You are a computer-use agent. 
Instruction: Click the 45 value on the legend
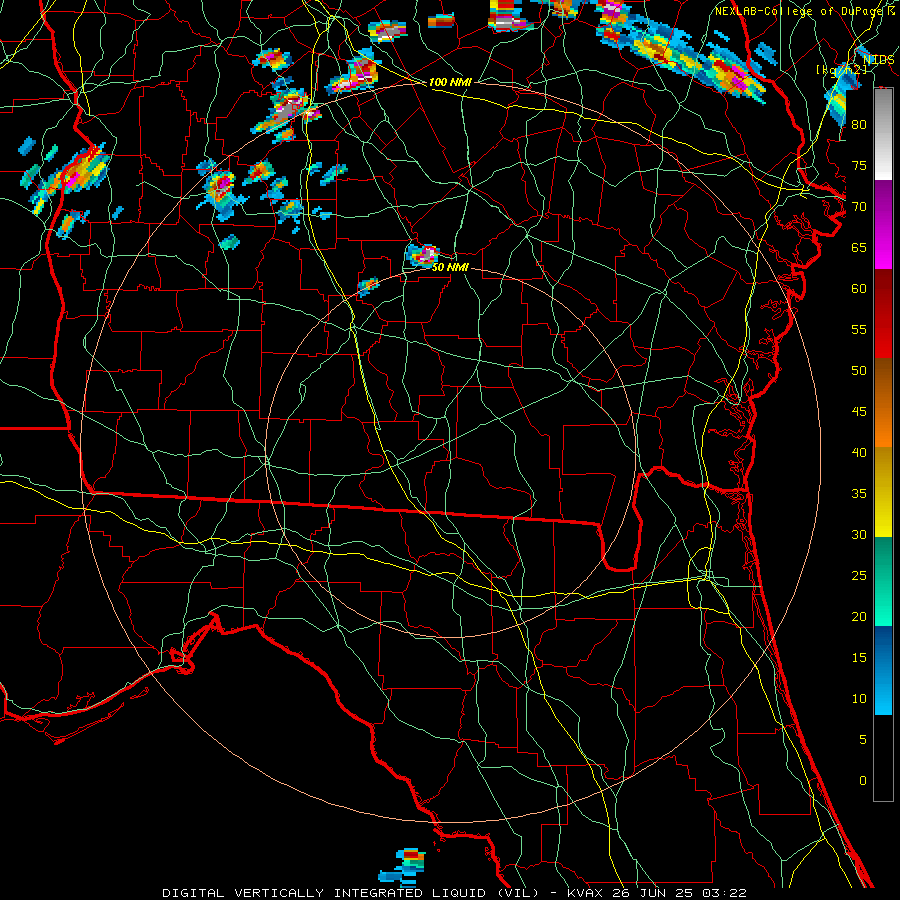coord(859,412)
